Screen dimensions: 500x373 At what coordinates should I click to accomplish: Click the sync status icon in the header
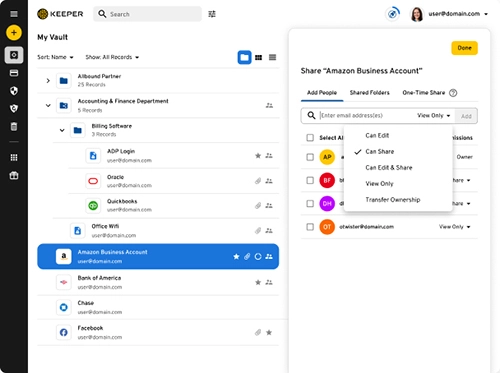(x=393, y=14)
